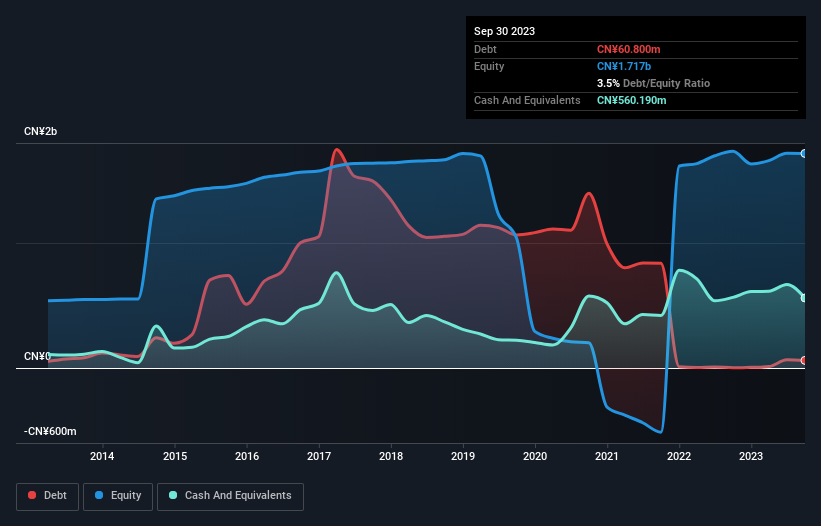This screenshot has height=526, width=821.
Task: Toggle Cash And Equivalents legend button
Action: 230,496
